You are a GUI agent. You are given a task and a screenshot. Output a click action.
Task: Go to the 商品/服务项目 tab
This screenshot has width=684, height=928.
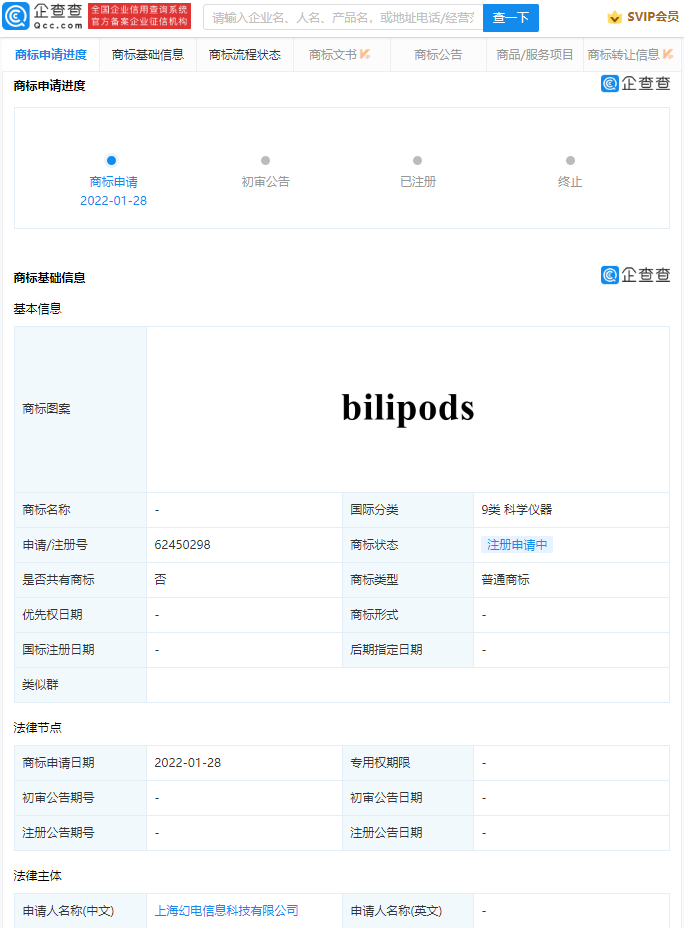(x=535, y=54)
